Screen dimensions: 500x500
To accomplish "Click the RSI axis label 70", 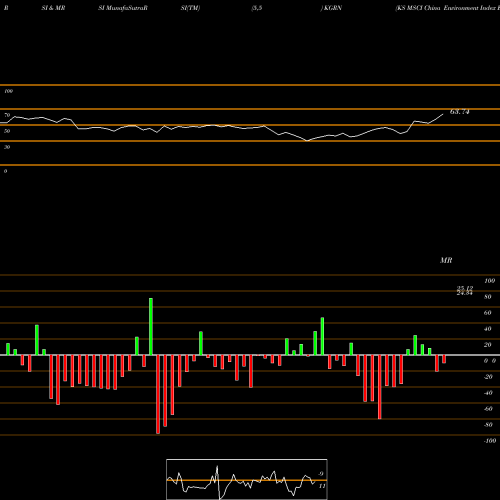I will [7, 115].
